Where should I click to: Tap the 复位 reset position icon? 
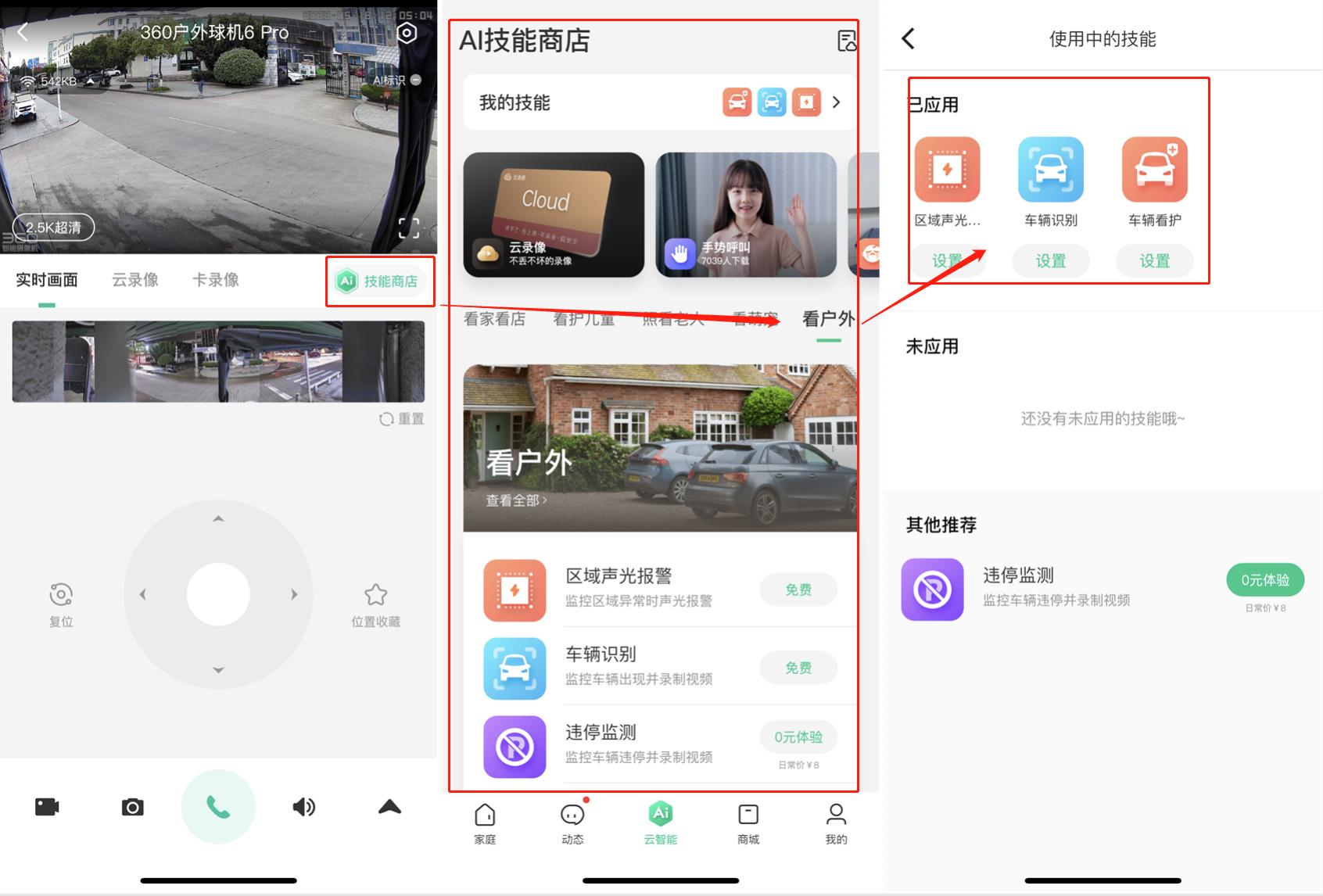(61, 596)
